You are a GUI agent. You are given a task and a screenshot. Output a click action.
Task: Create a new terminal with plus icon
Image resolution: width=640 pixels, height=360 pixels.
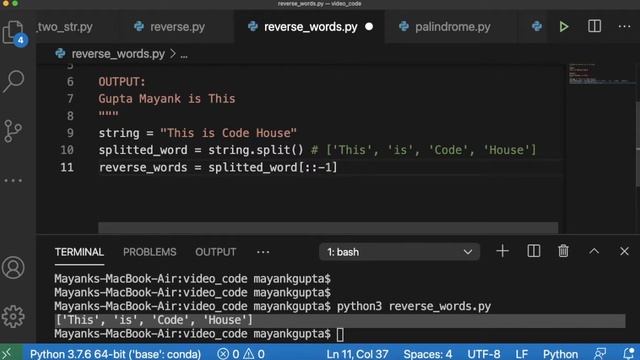click(502, 251)
